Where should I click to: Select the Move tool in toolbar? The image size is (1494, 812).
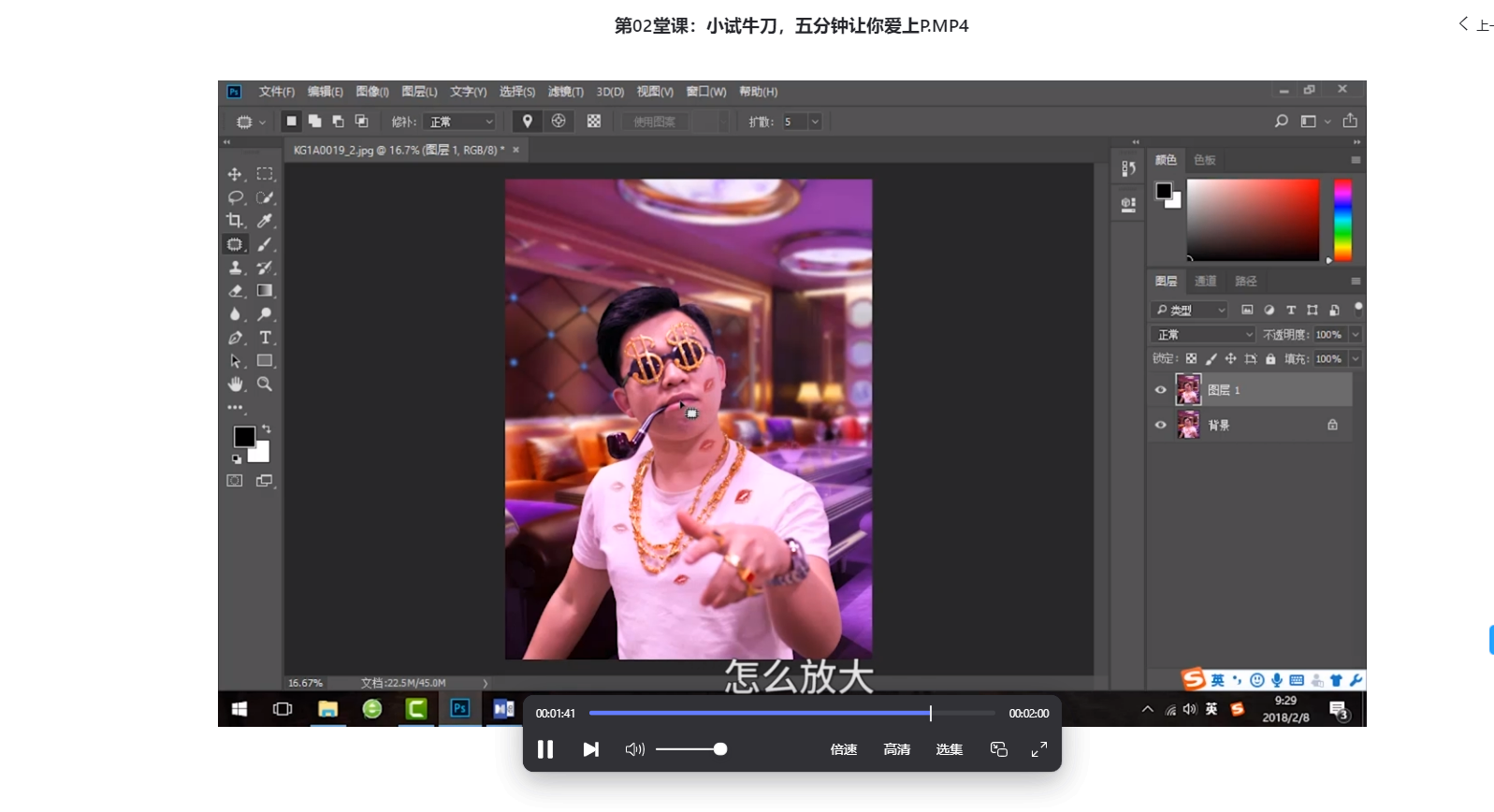point(235,174)
